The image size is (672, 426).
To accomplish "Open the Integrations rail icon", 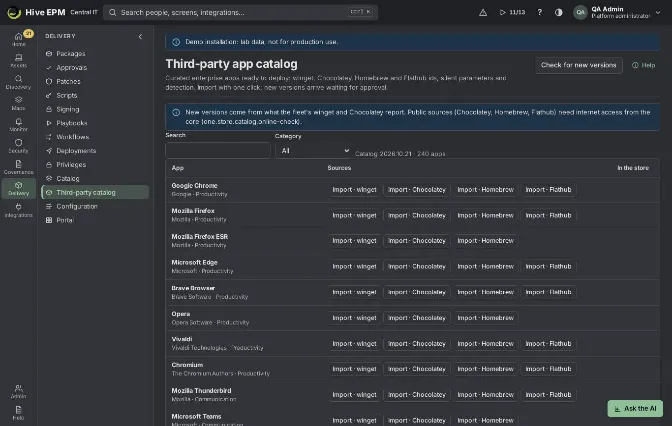I will tap(18, 210).
